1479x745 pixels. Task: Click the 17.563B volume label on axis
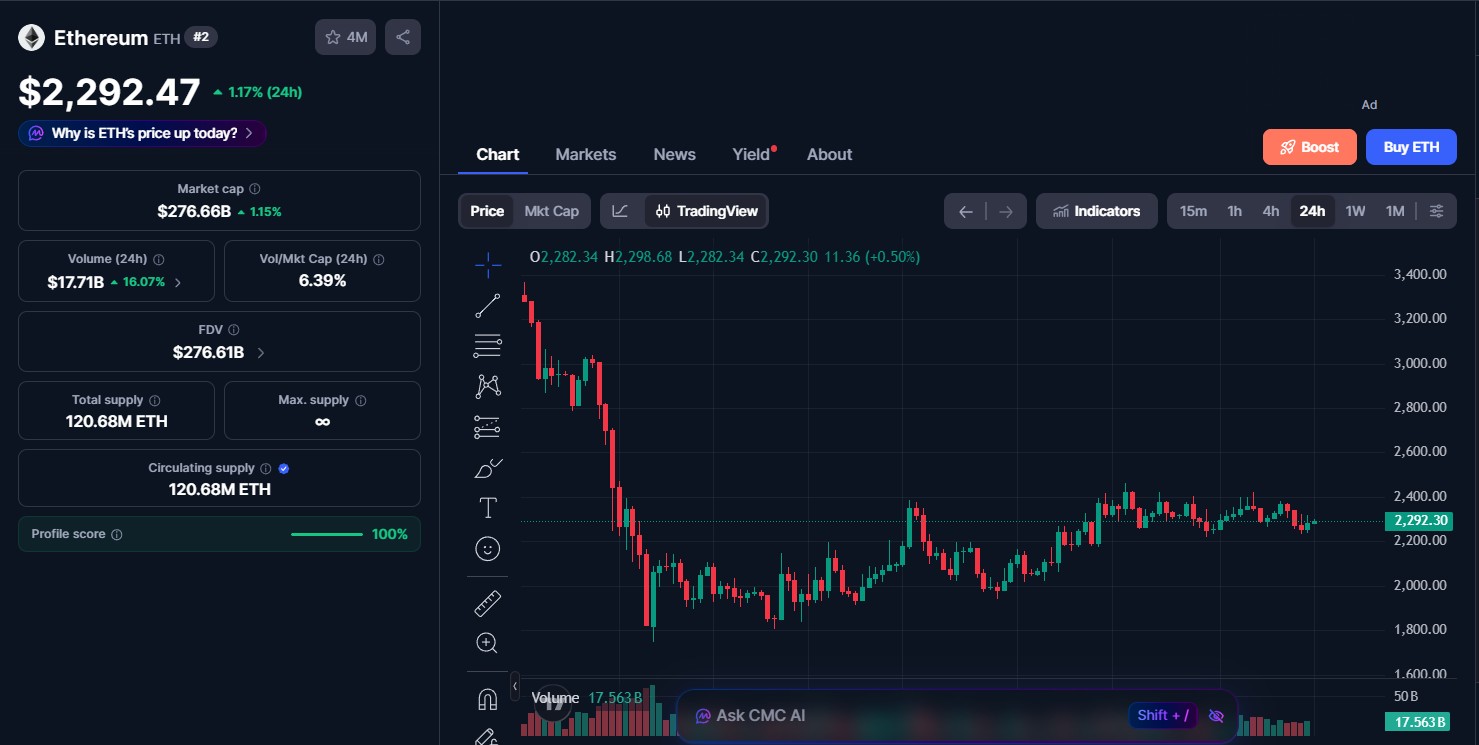coord(1416,722)
